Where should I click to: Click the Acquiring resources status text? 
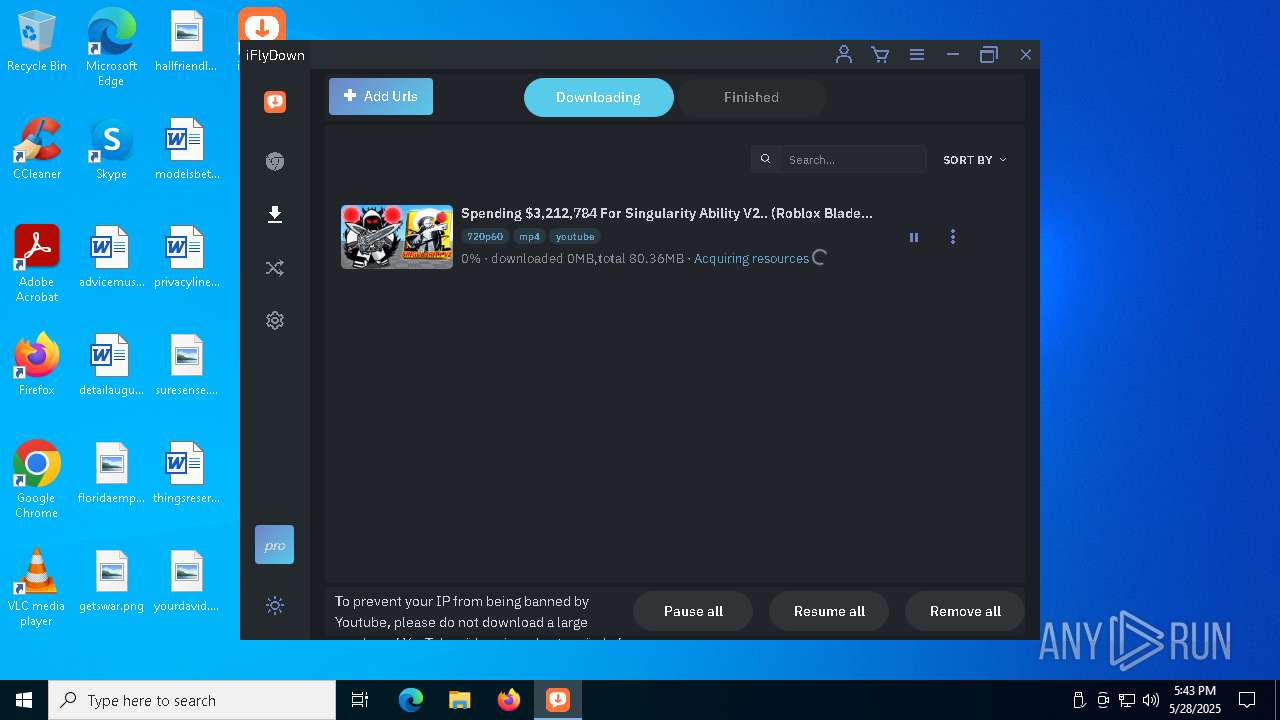[x=751, y=258]
